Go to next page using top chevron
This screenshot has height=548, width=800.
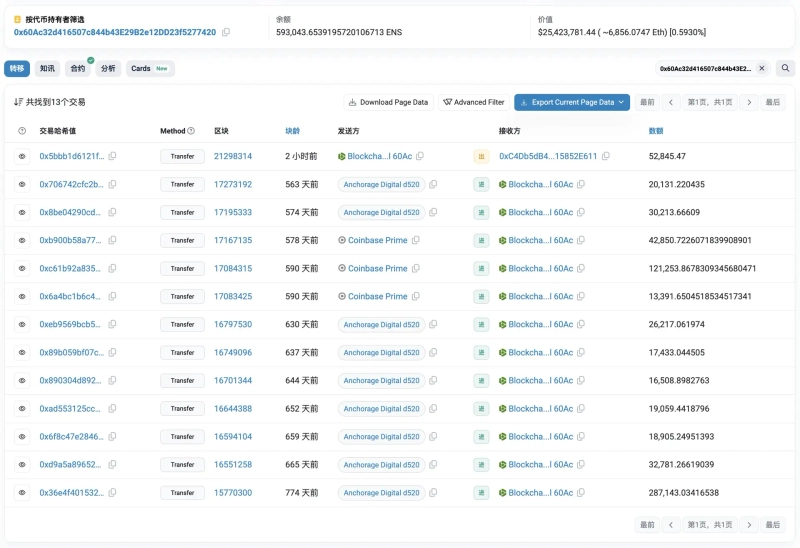click(748, 102)
